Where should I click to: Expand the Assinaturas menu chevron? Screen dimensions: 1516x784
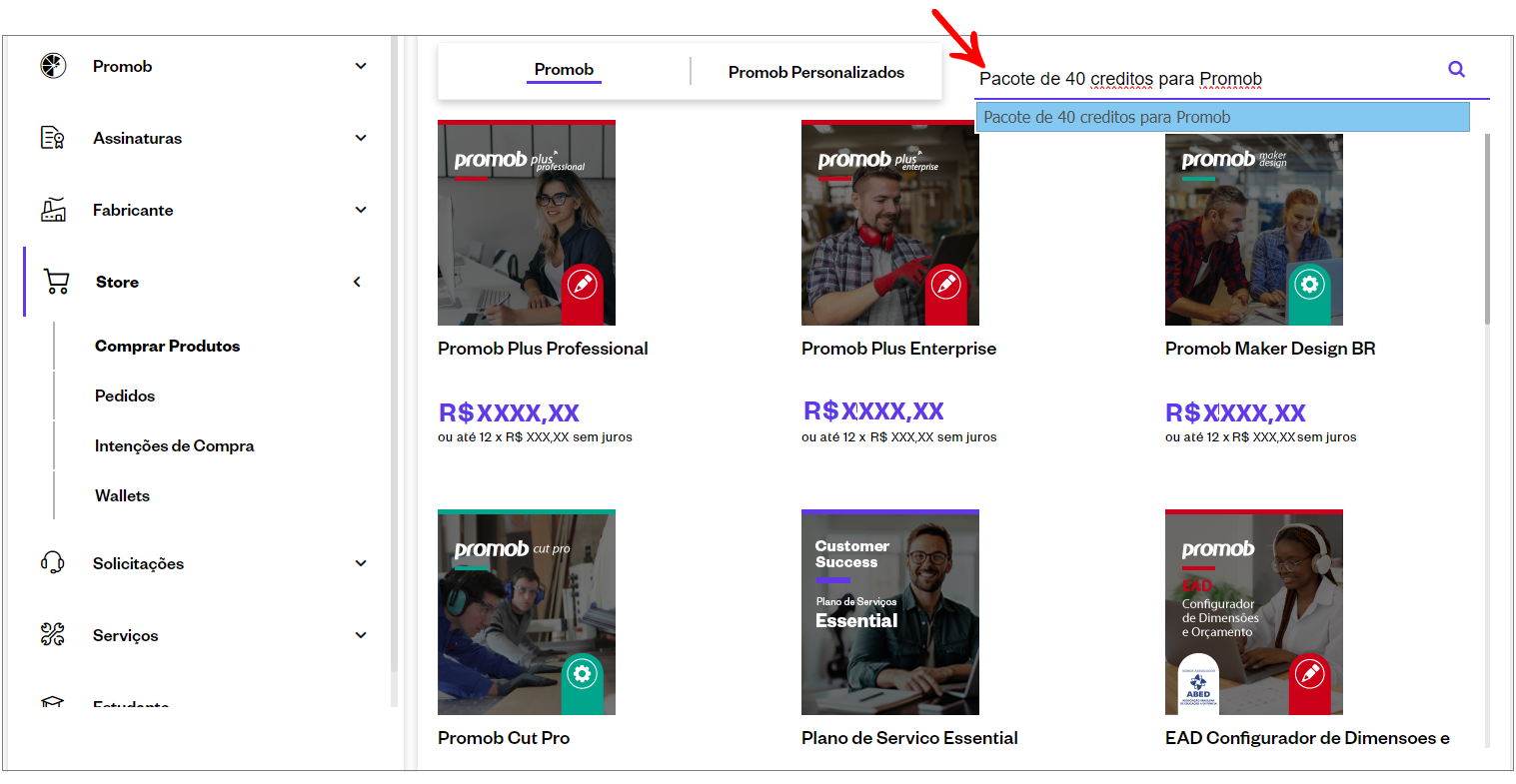(x=361, y=138)
